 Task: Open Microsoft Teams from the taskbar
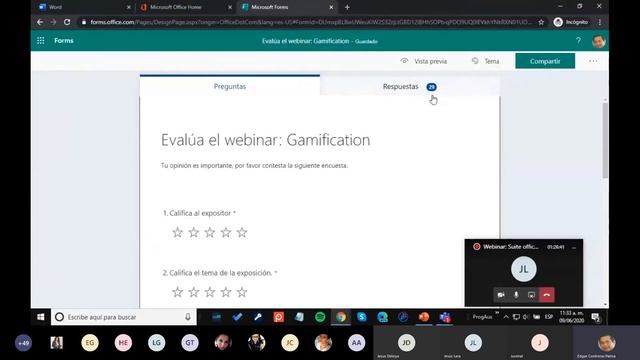(445, 317)
